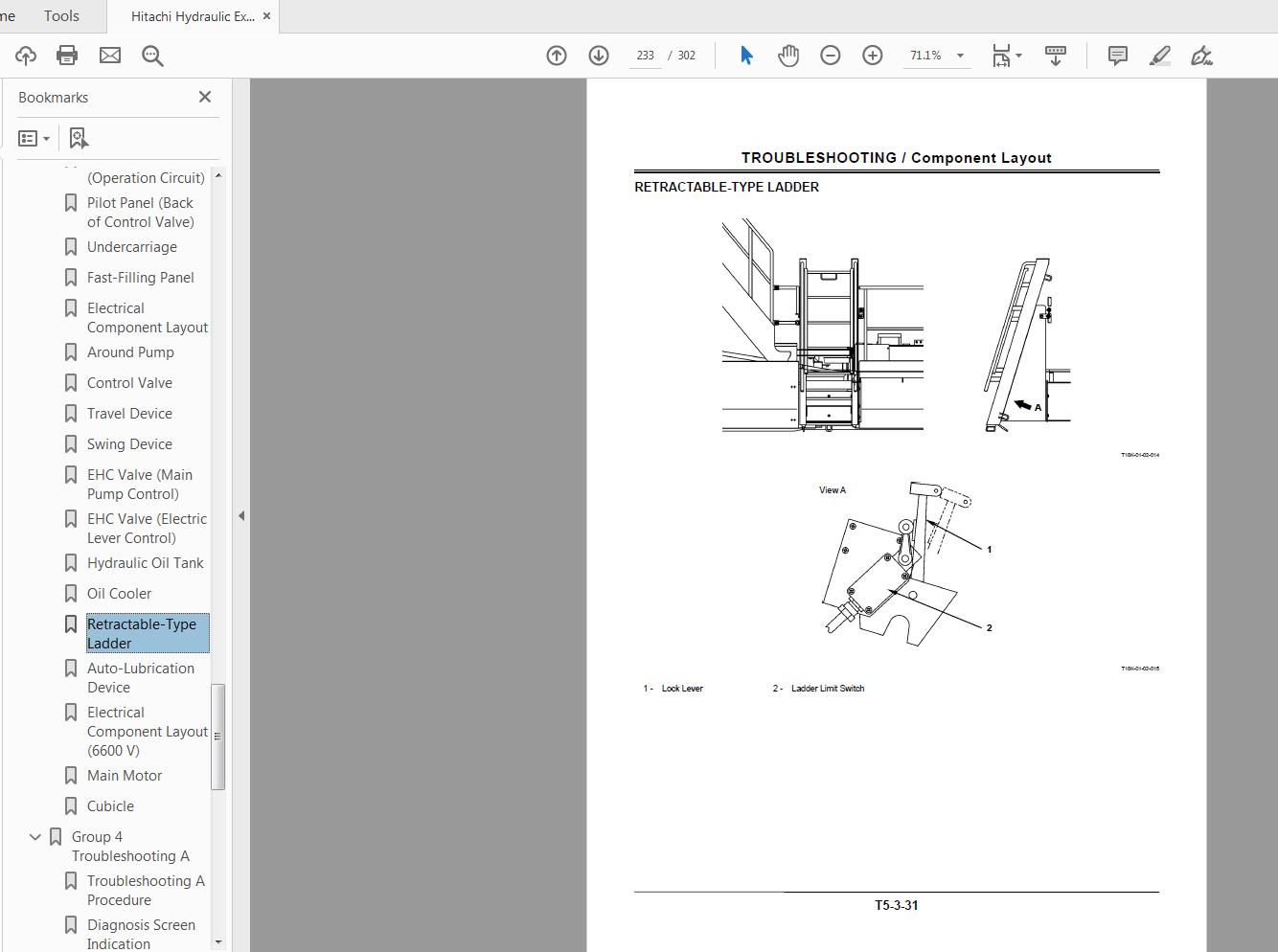Switch to Read Mode view

1055,55
